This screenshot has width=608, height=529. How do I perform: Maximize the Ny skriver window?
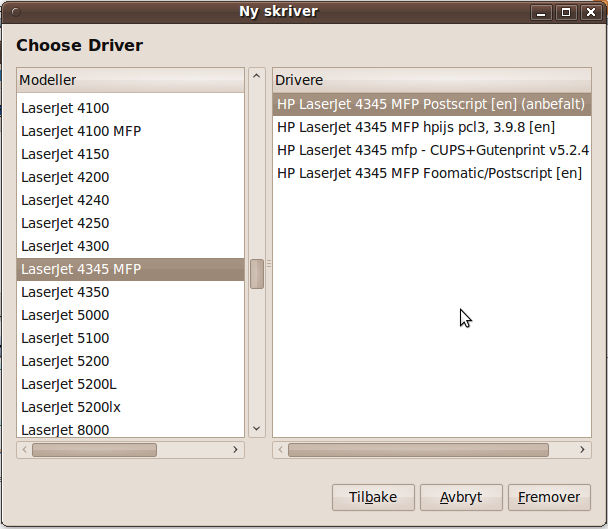pyautogui.click(x=567, y=12)
